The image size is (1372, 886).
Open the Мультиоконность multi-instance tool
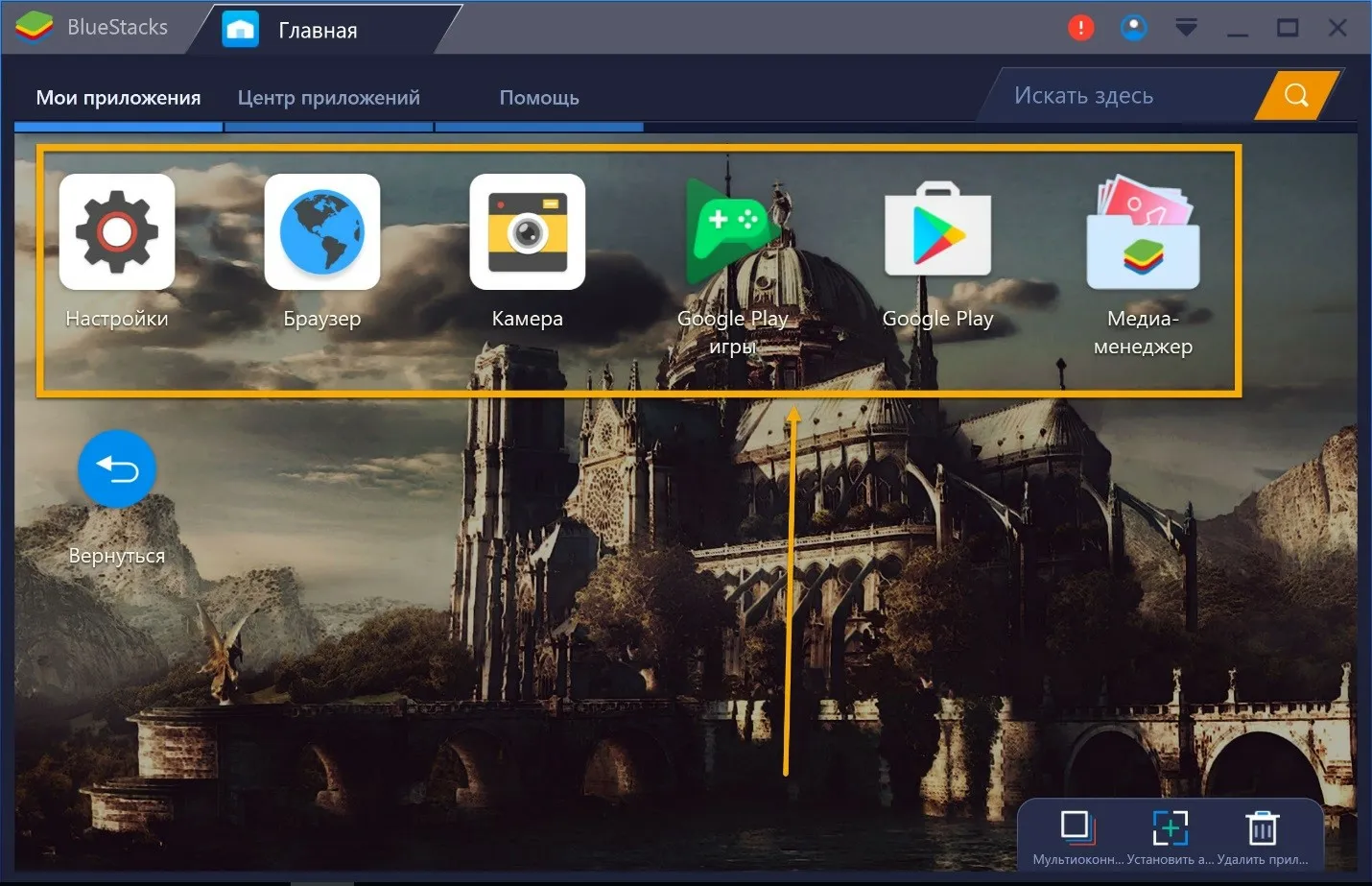[1076, 827]
